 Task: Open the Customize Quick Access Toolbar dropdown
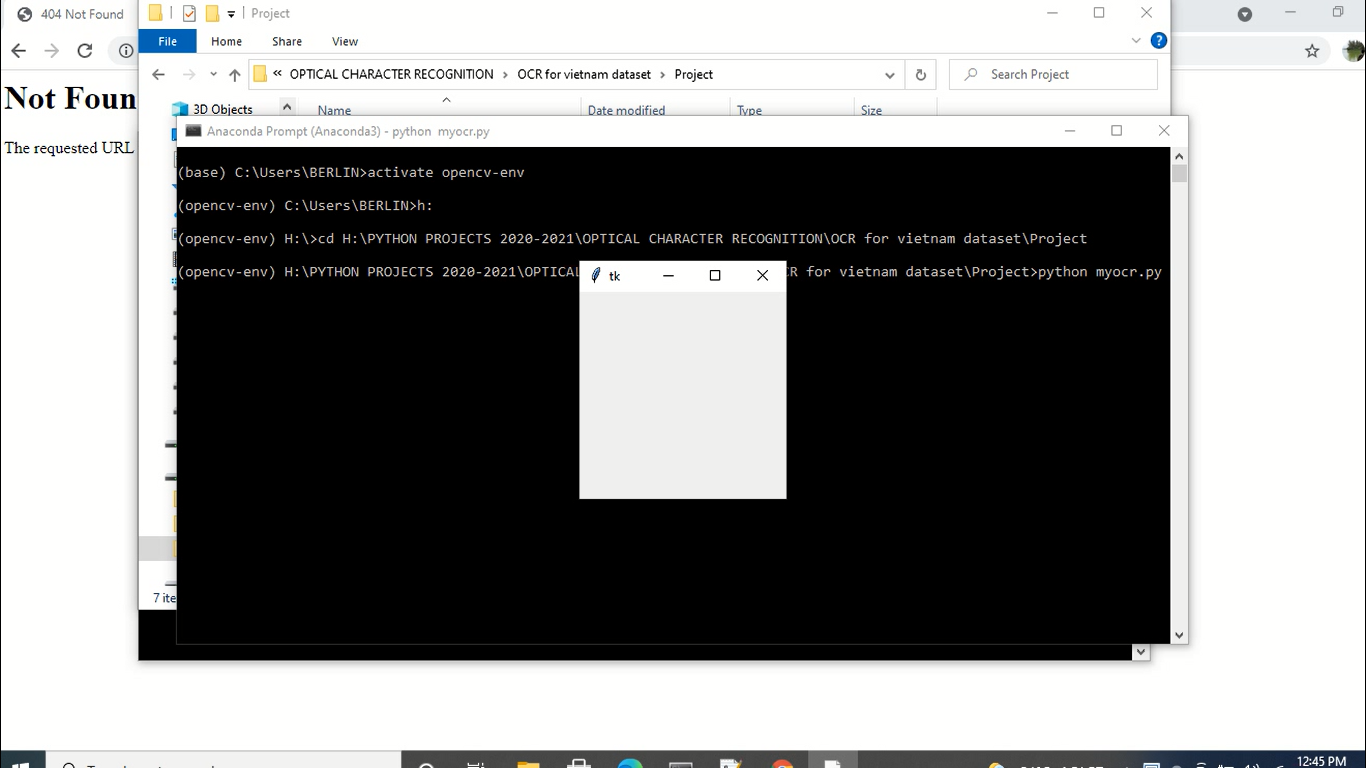[x=231, y=14]
